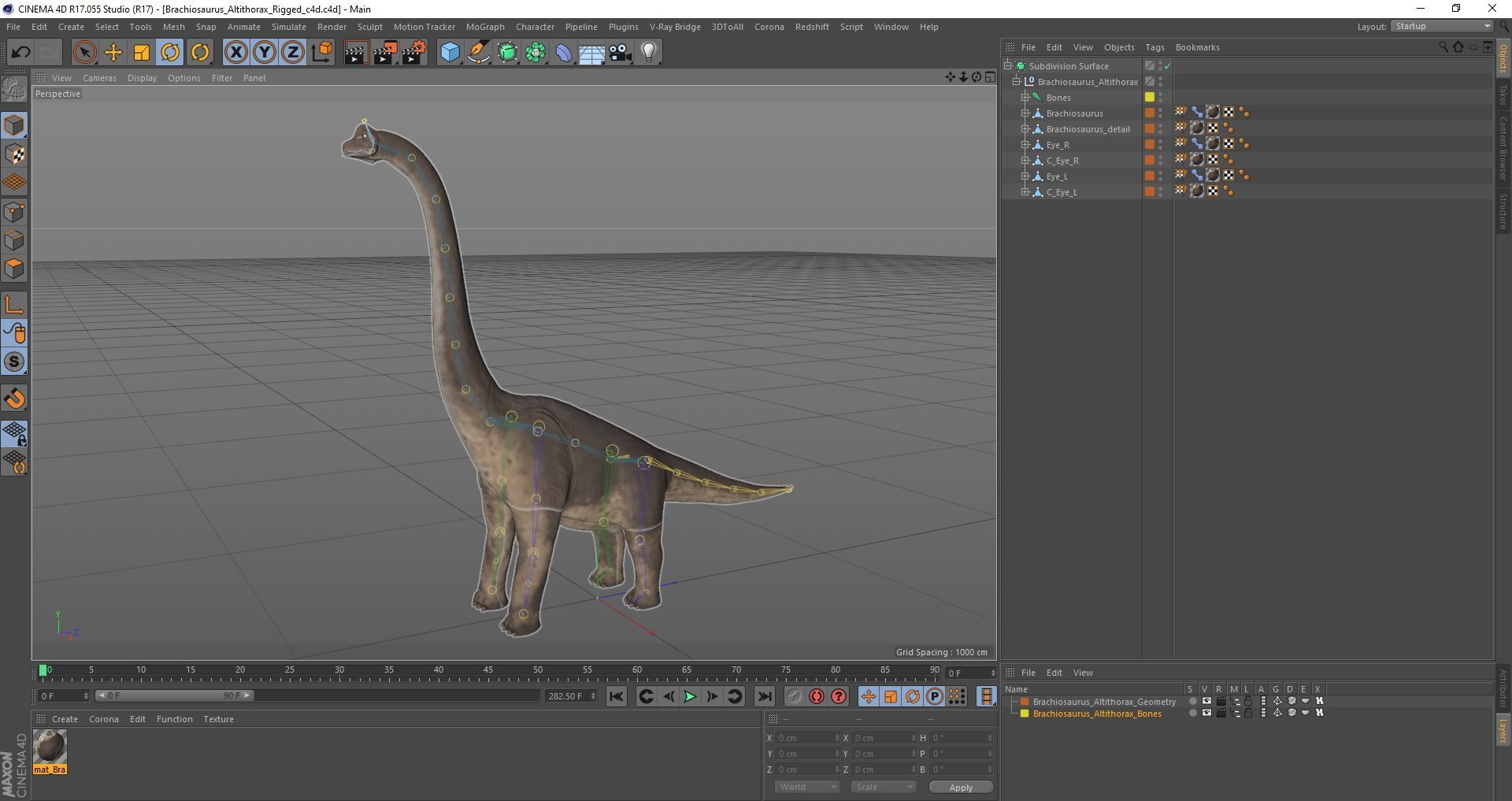Open the Edit Render Settings icon
Viewport: 1512px width, 801px height.
[x=414, y=53]
